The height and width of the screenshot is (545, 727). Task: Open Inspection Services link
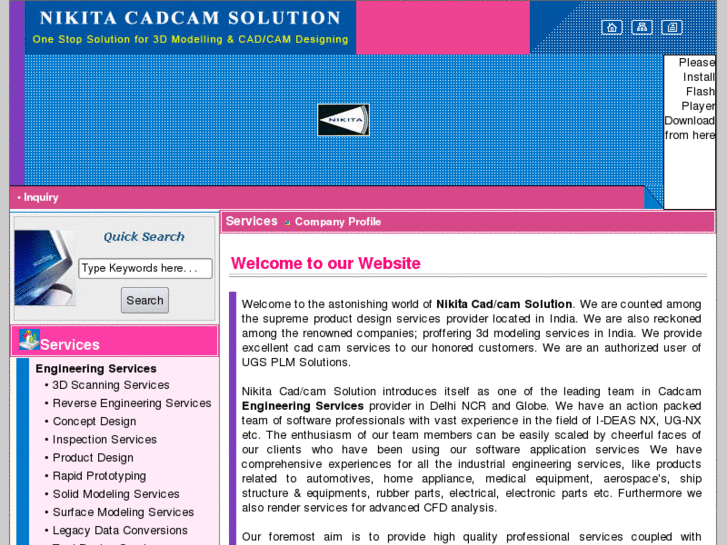tap(105, 439)
